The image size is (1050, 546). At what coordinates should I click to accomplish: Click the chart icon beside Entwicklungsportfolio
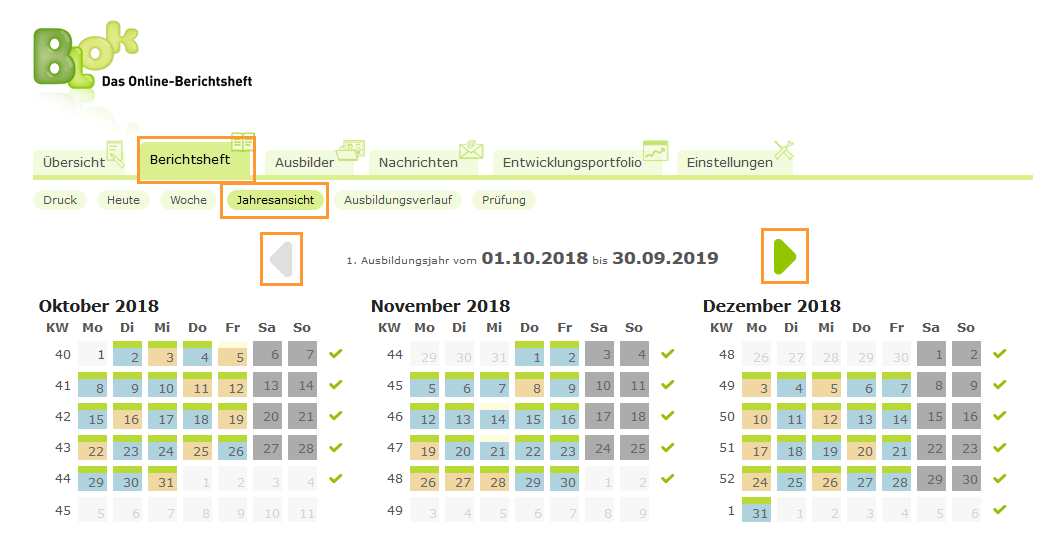click(x=656, y=150)
